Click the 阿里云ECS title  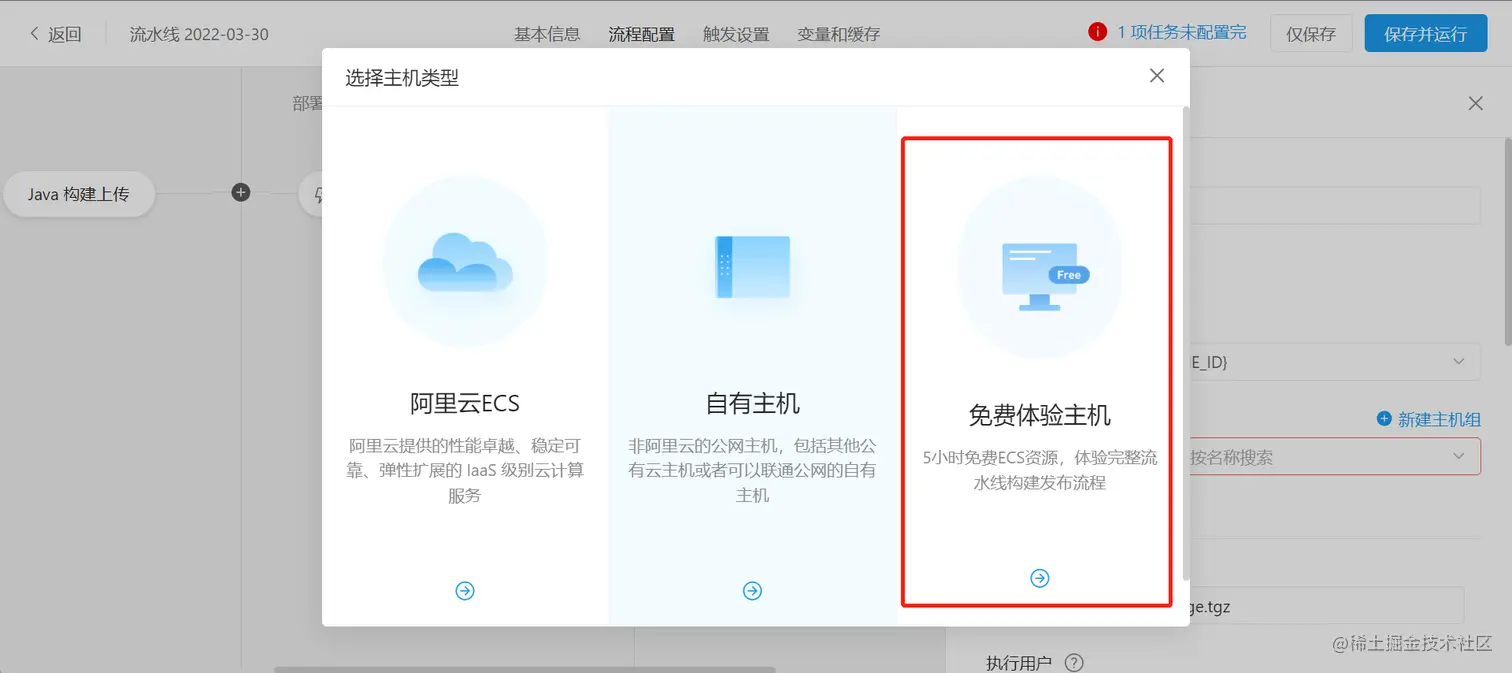click(x=465, y=404)
